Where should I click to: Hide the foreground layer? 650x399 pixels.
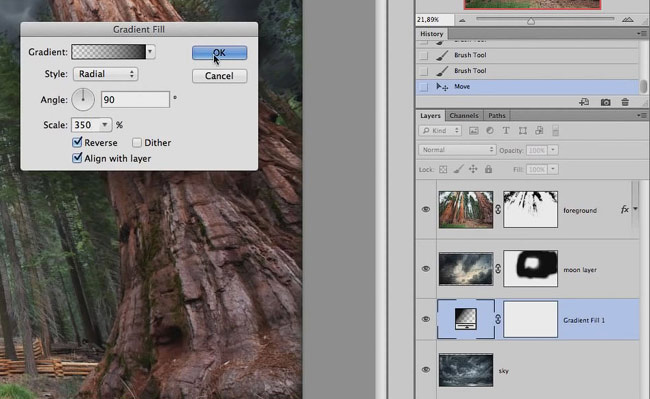(x=426, y=209)
